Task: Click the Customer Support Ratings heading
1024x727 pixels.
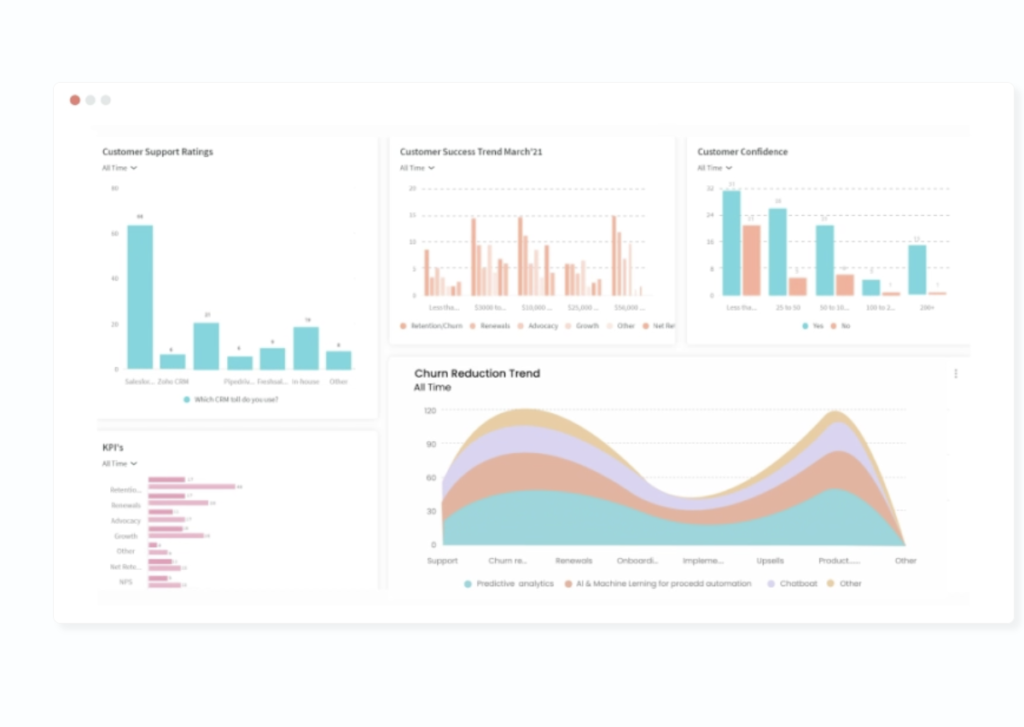Action: (x=157, y=151)
